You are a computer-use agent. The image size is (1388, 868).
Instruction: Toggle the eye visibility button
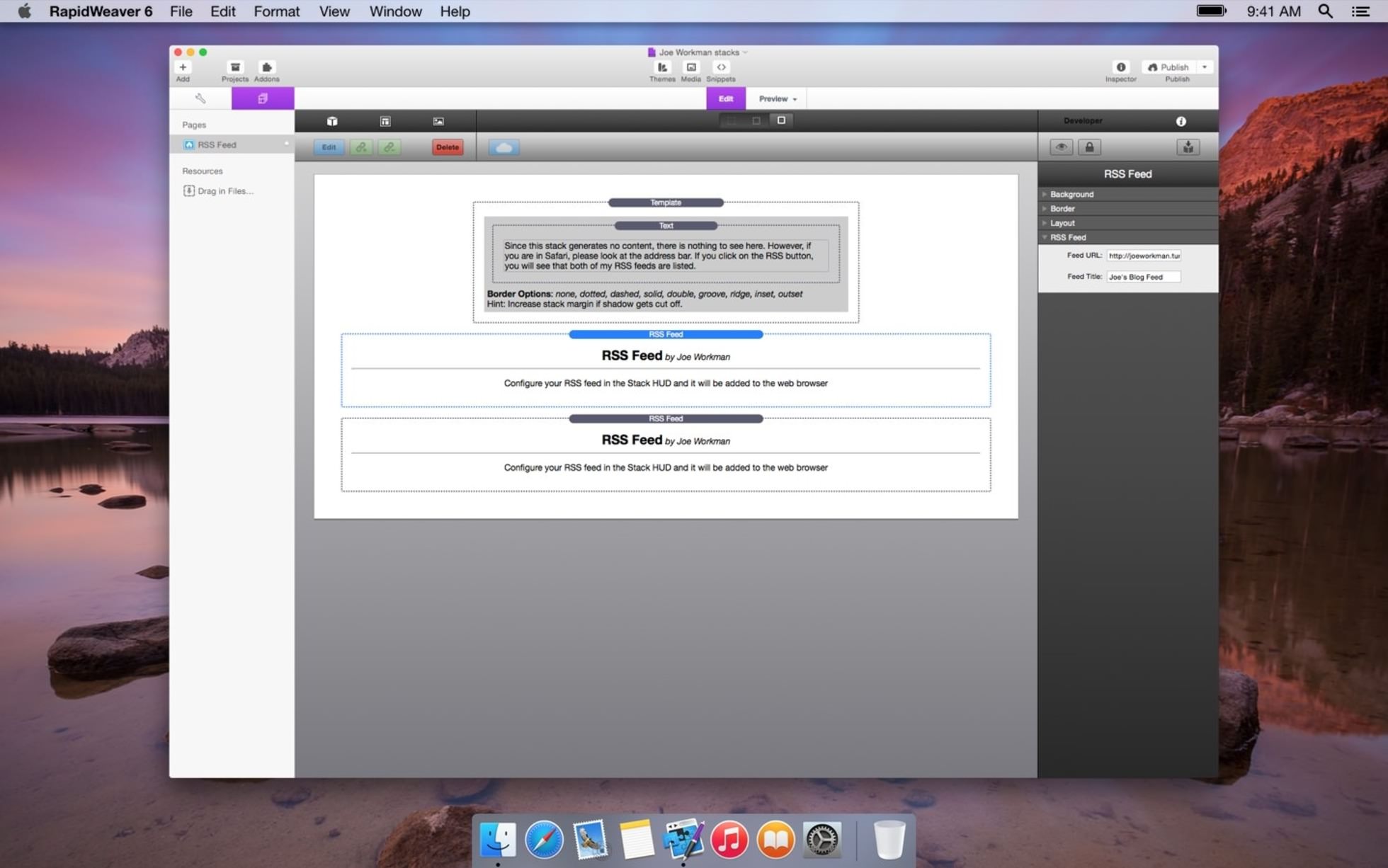point(1061,147)
